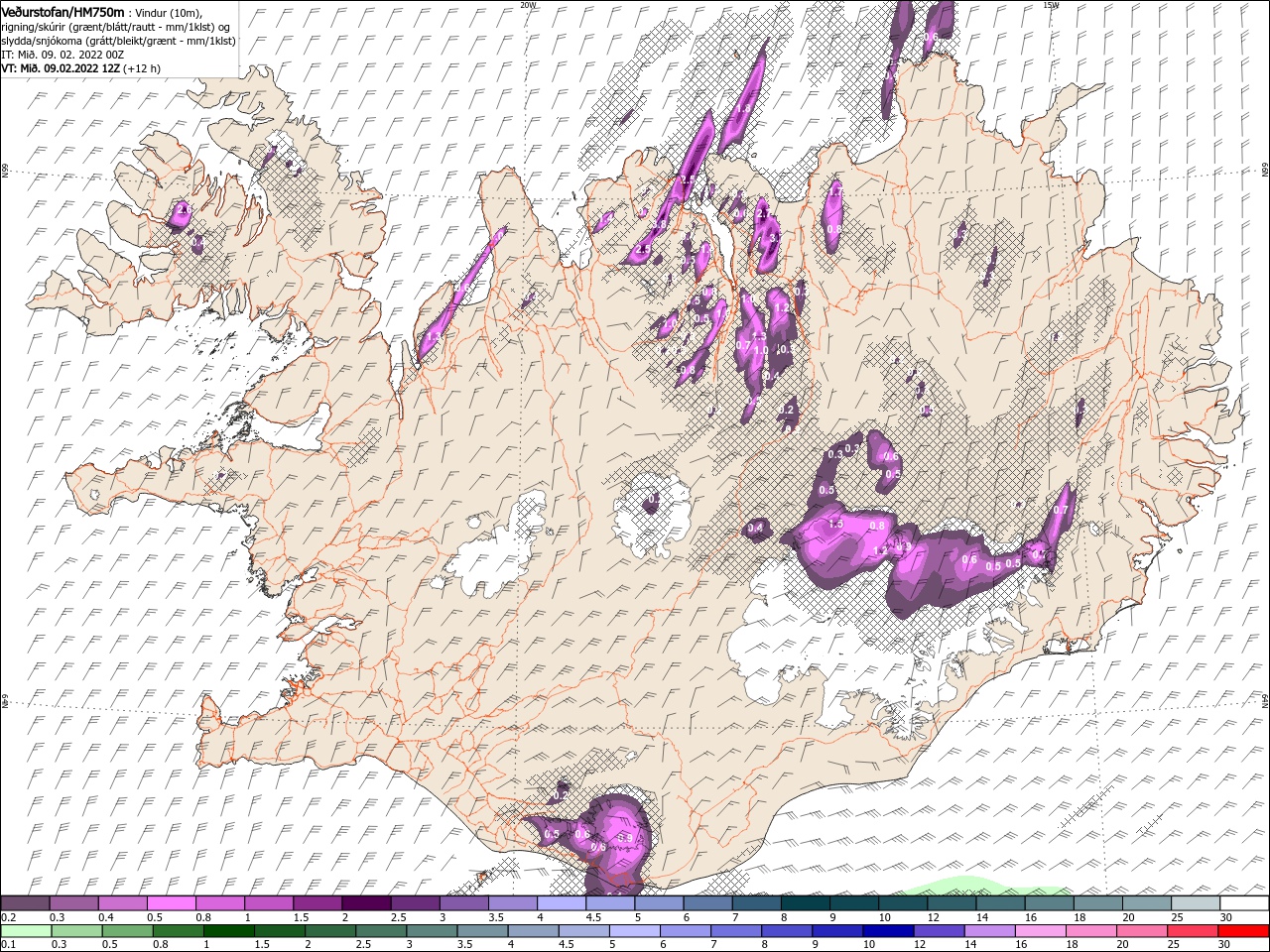Select rain-scale swatch between 5 and 6

[x=634, y=931]
